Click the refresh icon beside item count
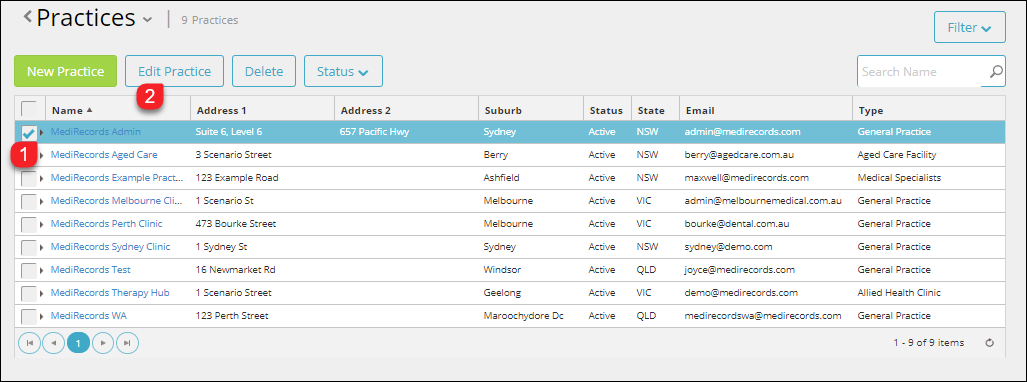Image resolution: width=1027 pixels, height=382 pixels. [x=990, y=343]
